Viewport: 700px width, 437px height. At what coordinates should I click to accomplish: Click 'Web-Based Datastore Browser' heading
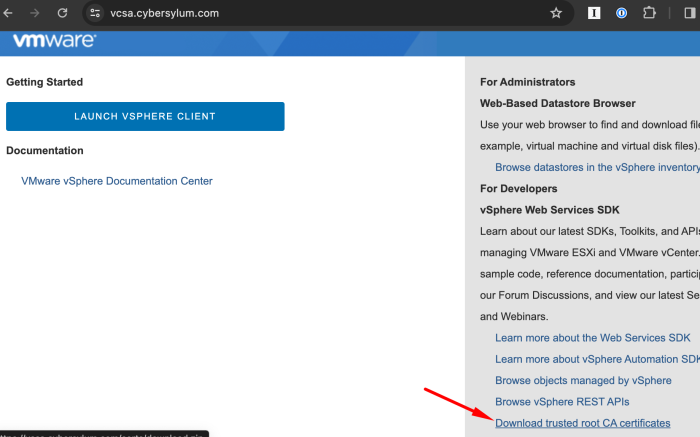coord(558,103)
